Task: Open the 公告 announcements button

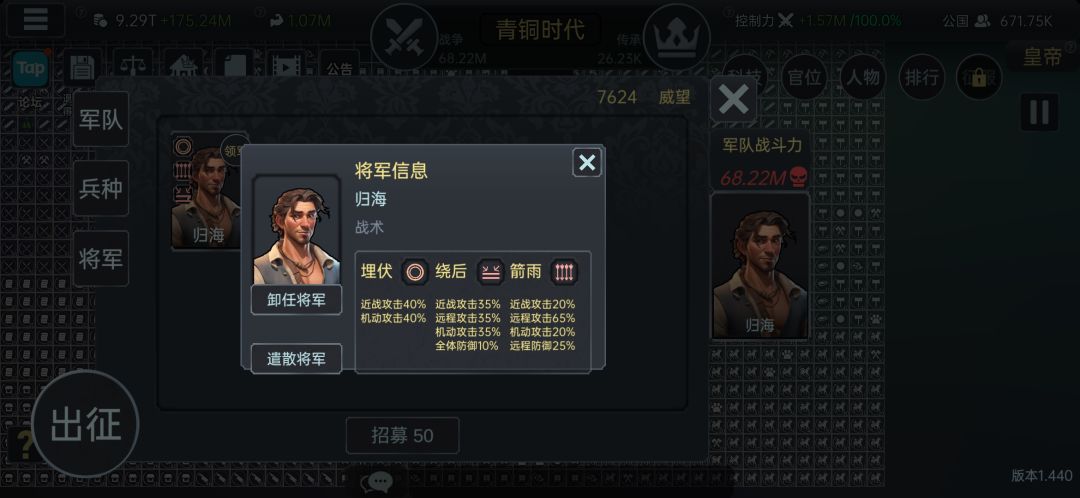Action: 340,68
